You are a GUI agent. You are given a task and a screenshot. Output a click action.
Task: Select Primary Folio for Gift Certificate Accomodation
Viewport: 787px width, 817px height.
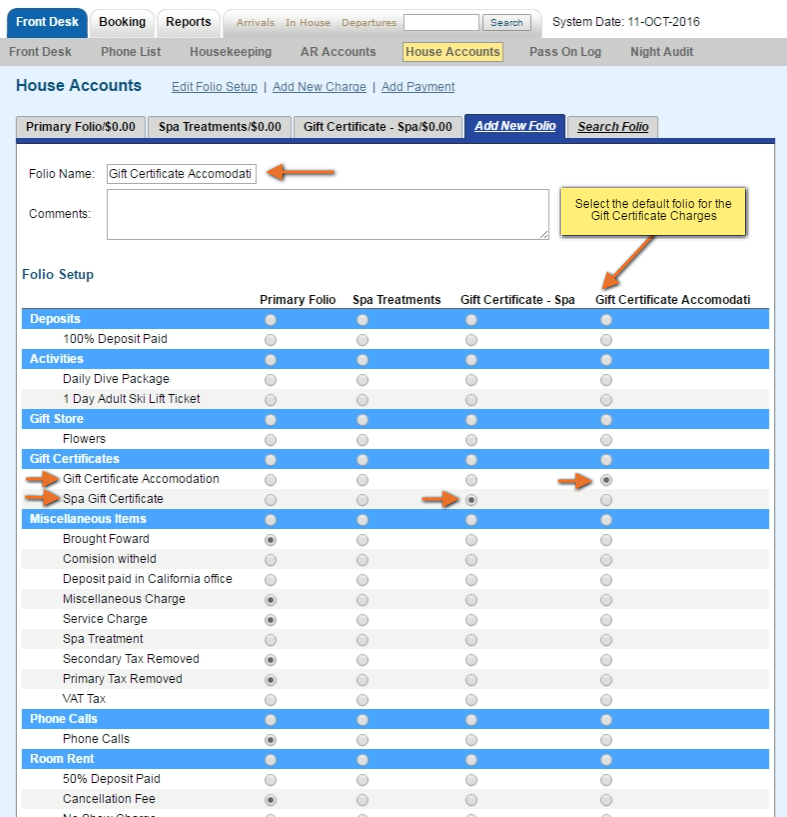point(270,480)
